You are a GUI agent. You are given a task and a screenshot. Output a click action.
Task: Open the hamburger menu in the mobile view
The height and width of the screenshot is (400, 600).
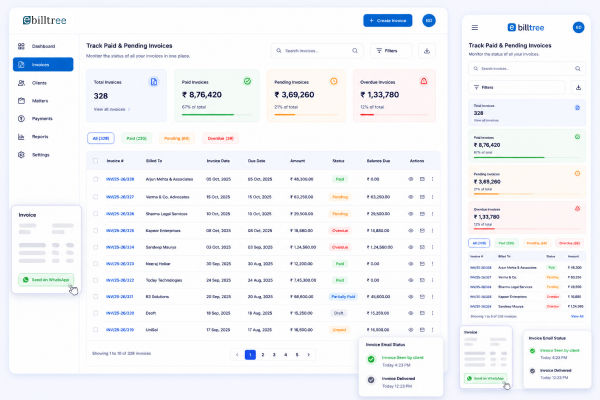coord(474,28)
